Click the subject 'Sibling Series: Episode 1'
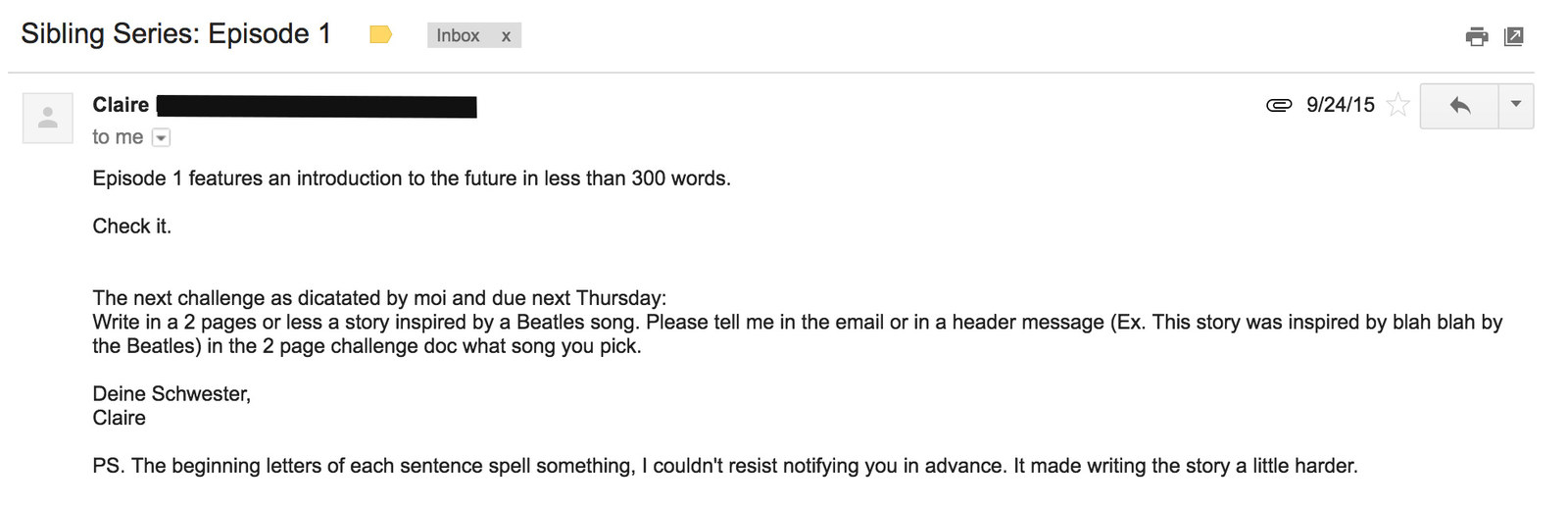The width and height of the screenshot is (1568, 507). 176,33
